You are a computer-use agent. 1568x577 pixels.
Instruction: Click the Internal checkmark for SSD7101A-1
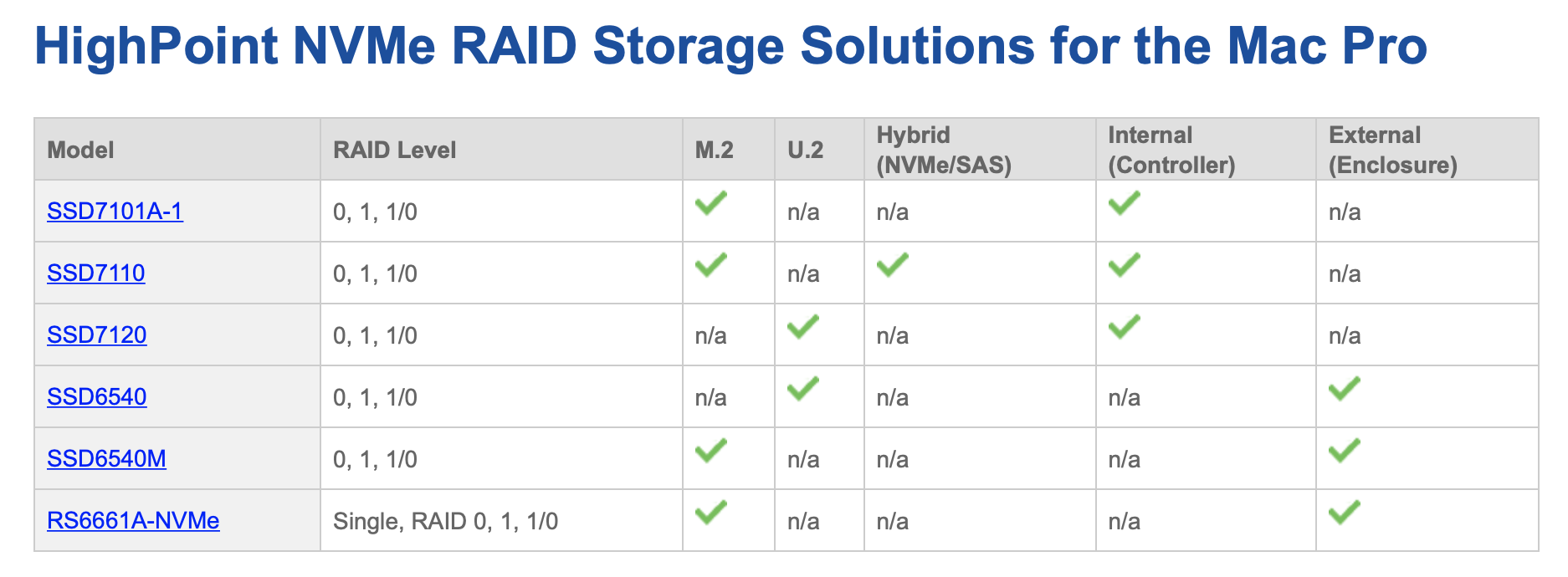1125,202
